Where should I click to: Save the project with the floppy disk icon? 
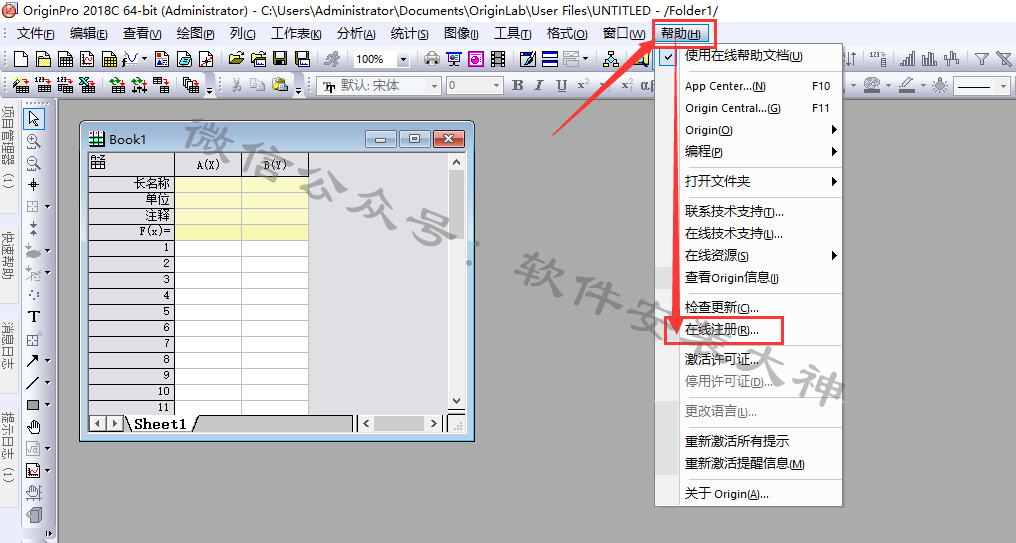[x=280, y=60]
